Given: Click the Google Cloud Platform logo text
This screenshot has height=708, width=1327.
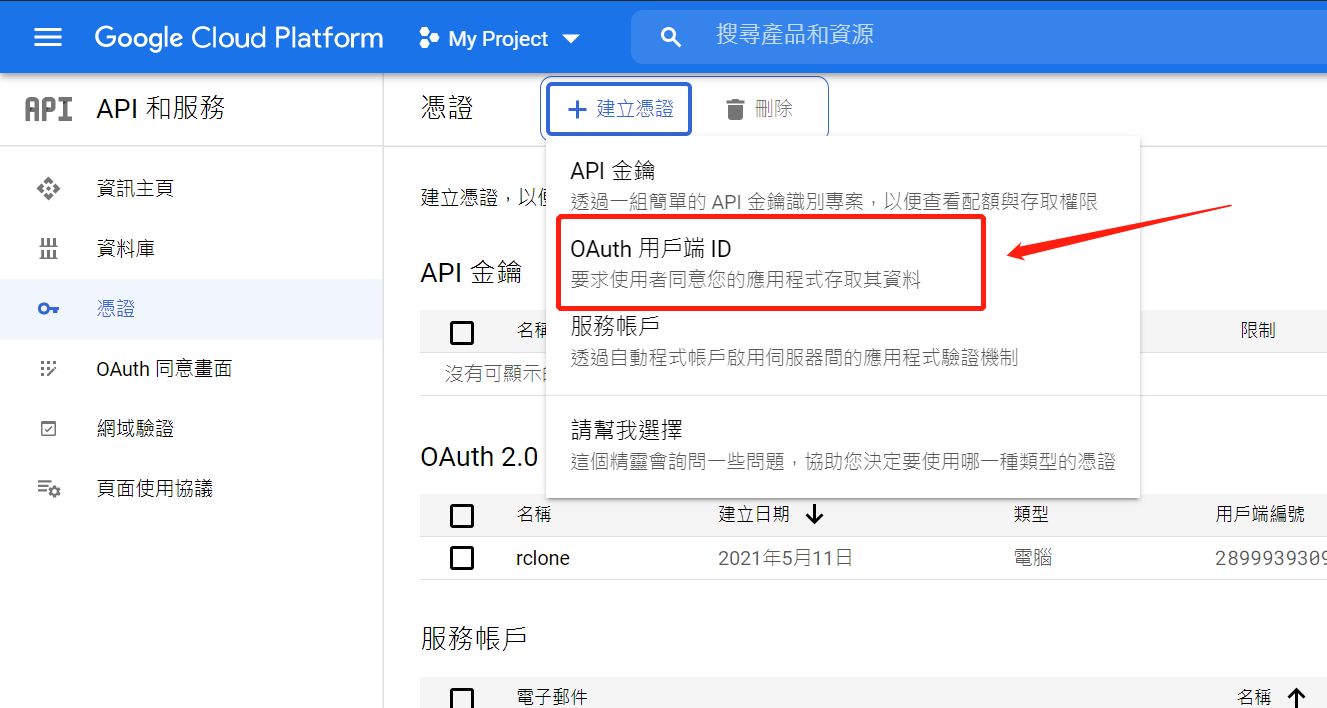Looking at the screenshot, I should (239, 38).
